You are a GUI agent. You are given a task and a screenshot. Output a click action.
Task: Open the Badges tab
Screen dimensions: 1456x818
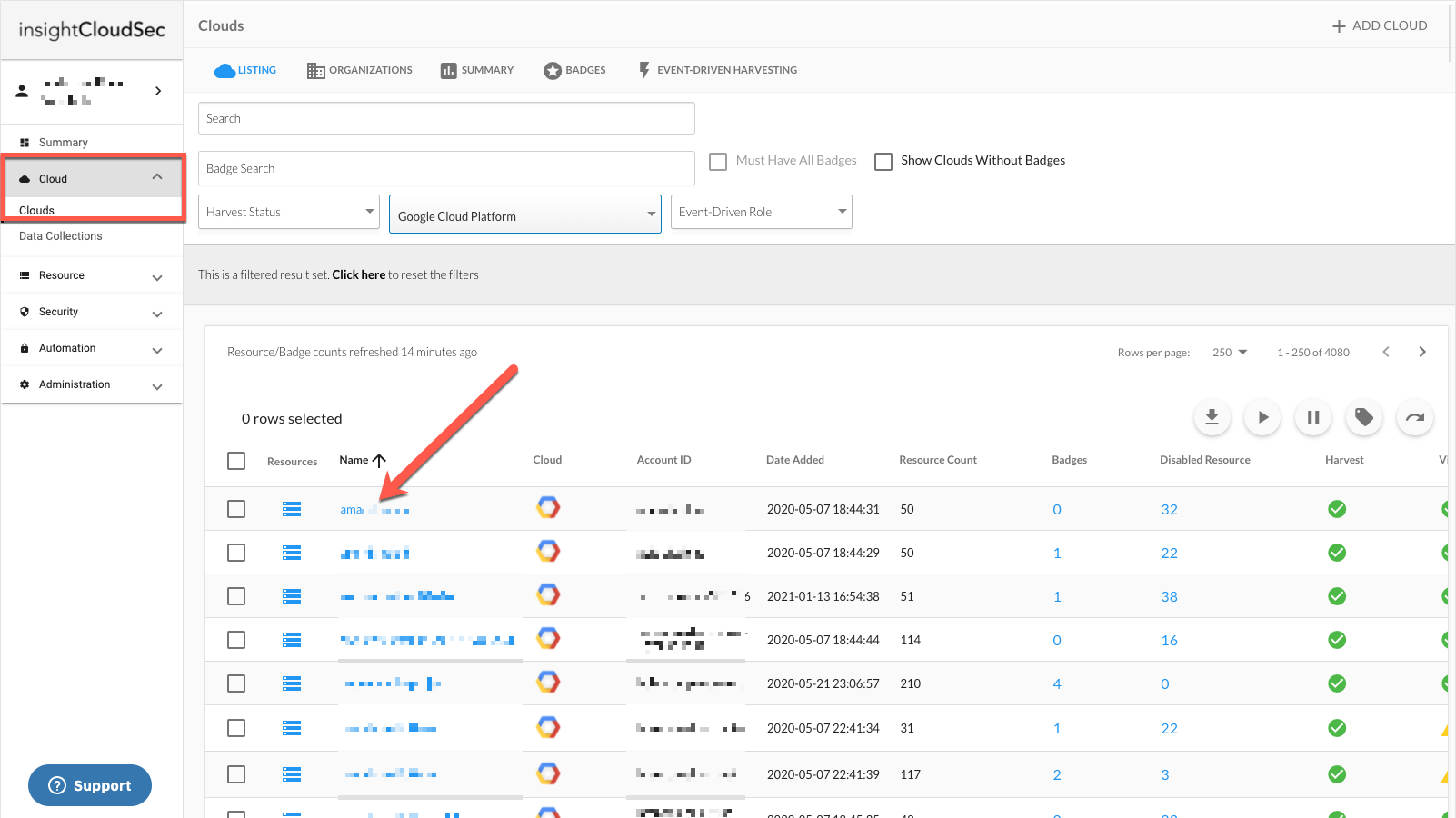tap(574, 70)
